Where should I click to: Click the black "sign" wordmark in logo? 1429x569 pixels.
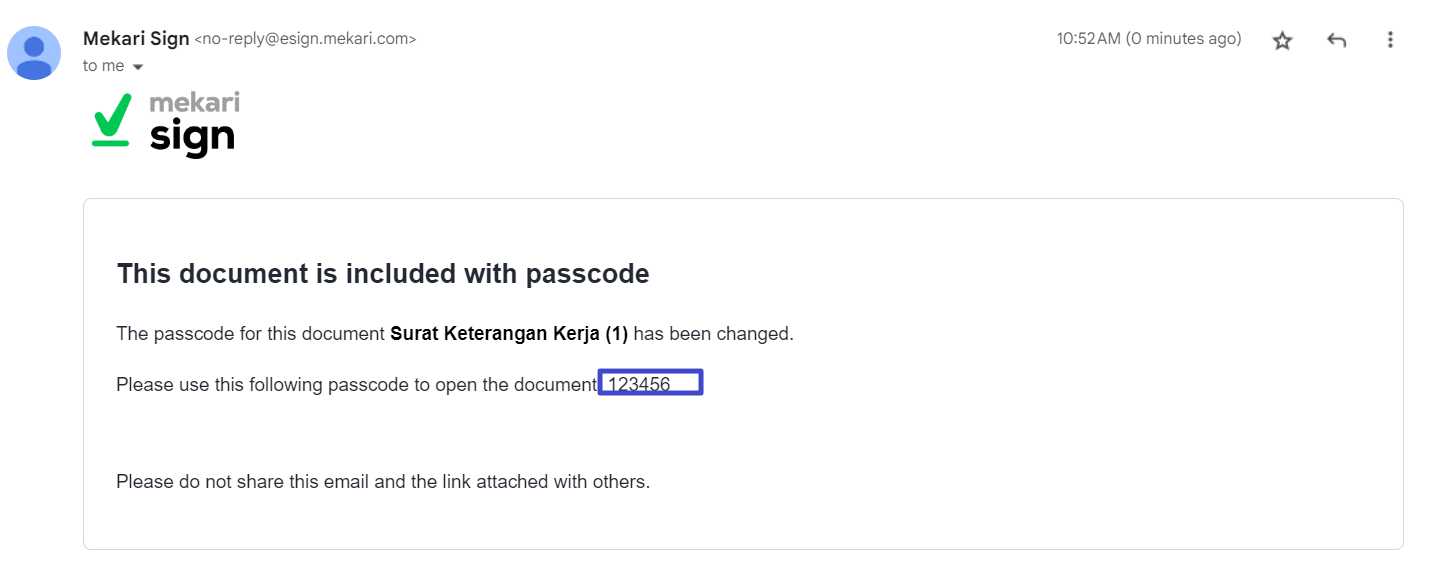coord(192,137)
